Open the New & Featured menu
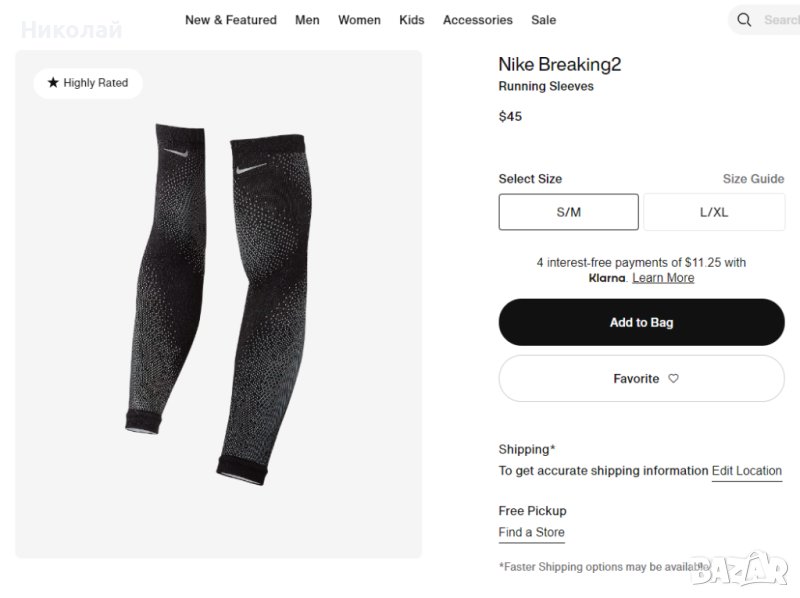Screen dimensions: 800x598 pos(230,20)
